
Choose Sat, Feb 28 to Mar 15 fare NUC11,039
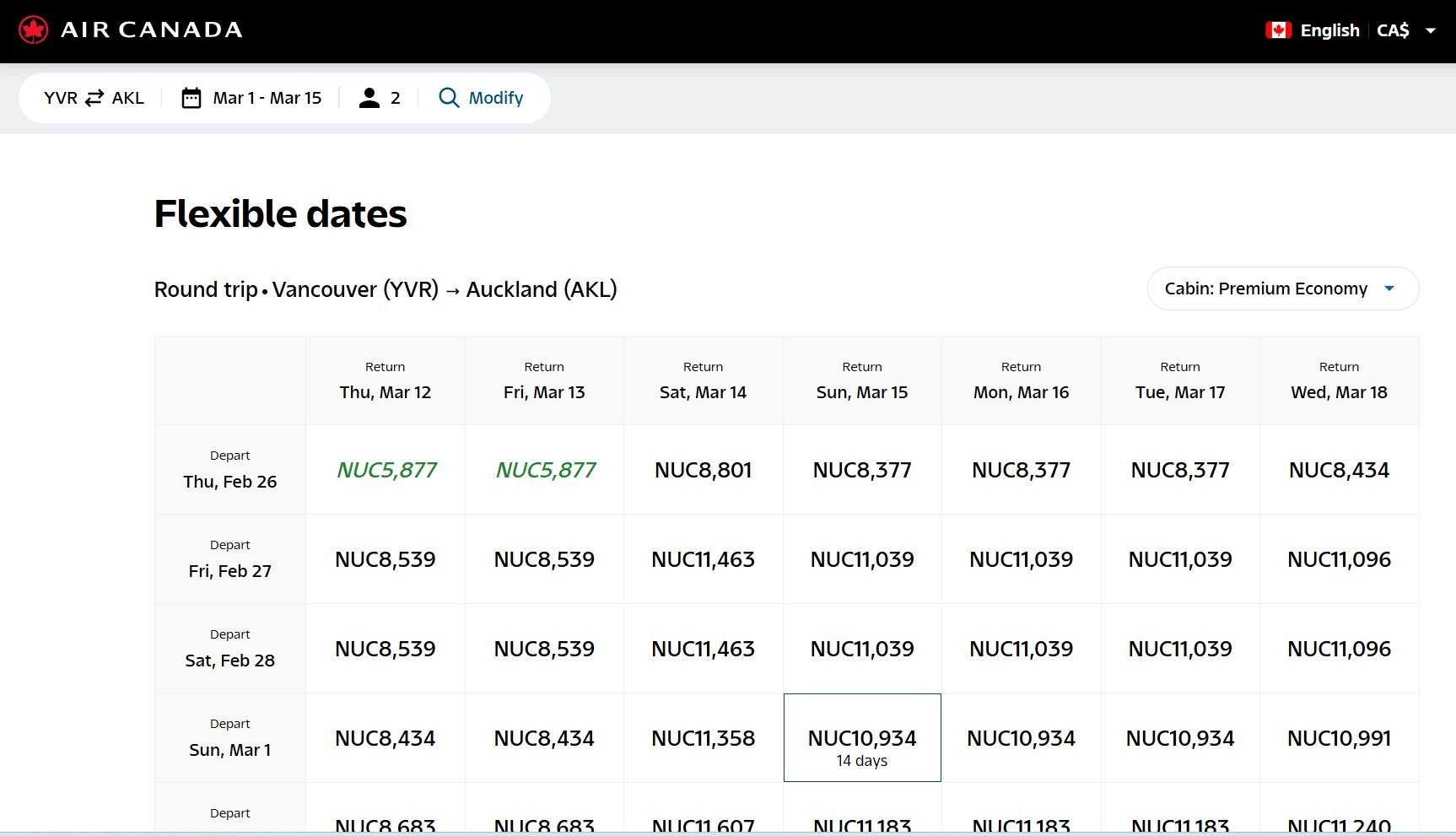tap(862, 649)
